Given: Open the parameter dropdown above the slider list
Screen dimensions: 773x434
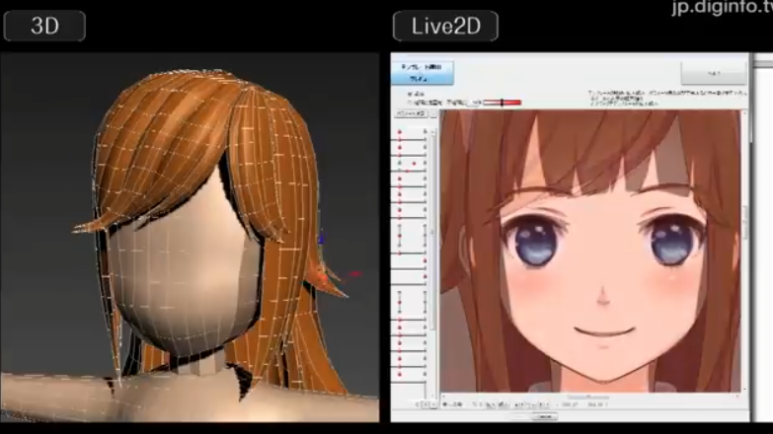Looking at the screenshot, I should (411, 114).
